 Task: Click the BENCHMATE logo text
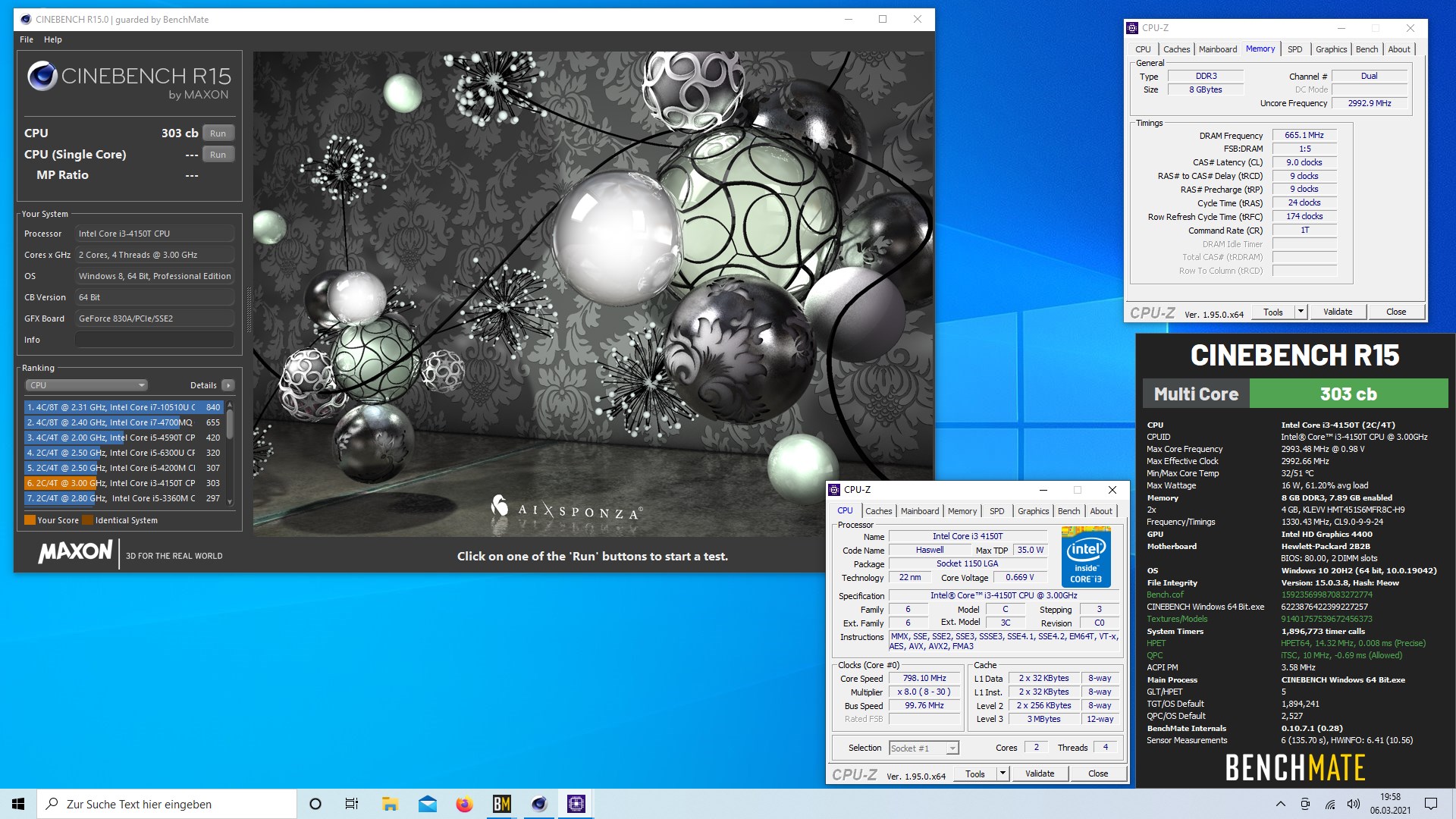pos(1294,767)
